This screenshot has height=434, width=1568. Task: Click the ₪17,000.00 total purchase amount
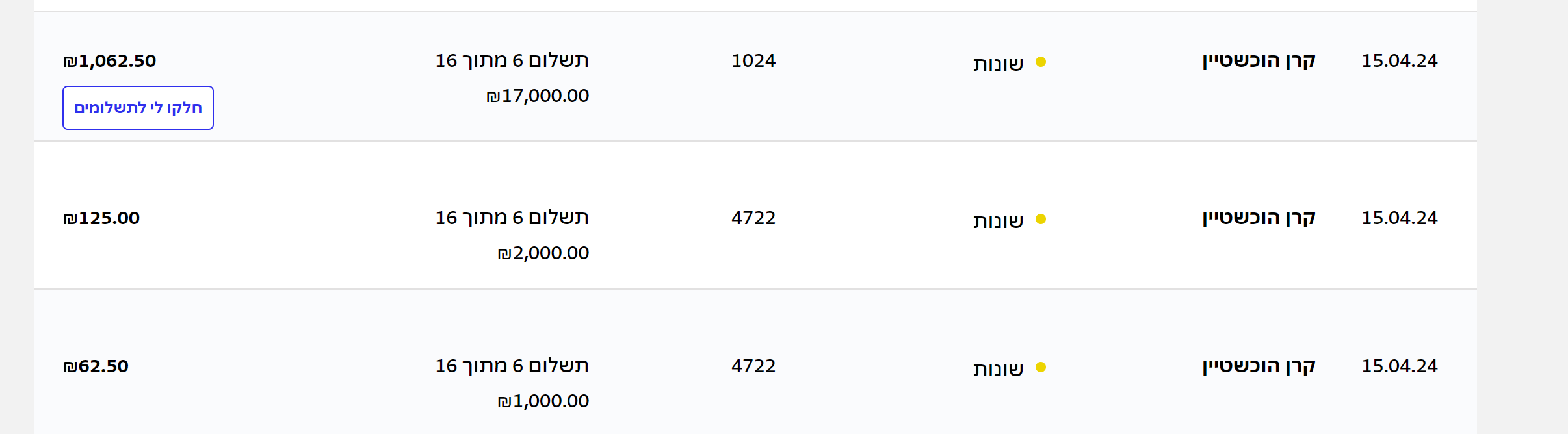coord(538,96)
